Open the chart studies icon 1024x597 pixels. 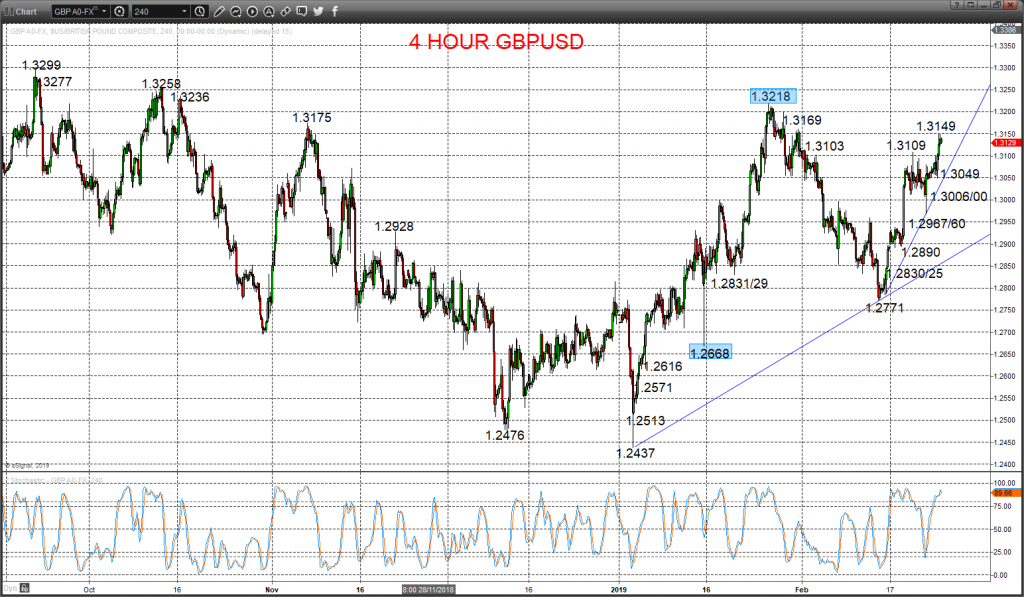point(236,11)
